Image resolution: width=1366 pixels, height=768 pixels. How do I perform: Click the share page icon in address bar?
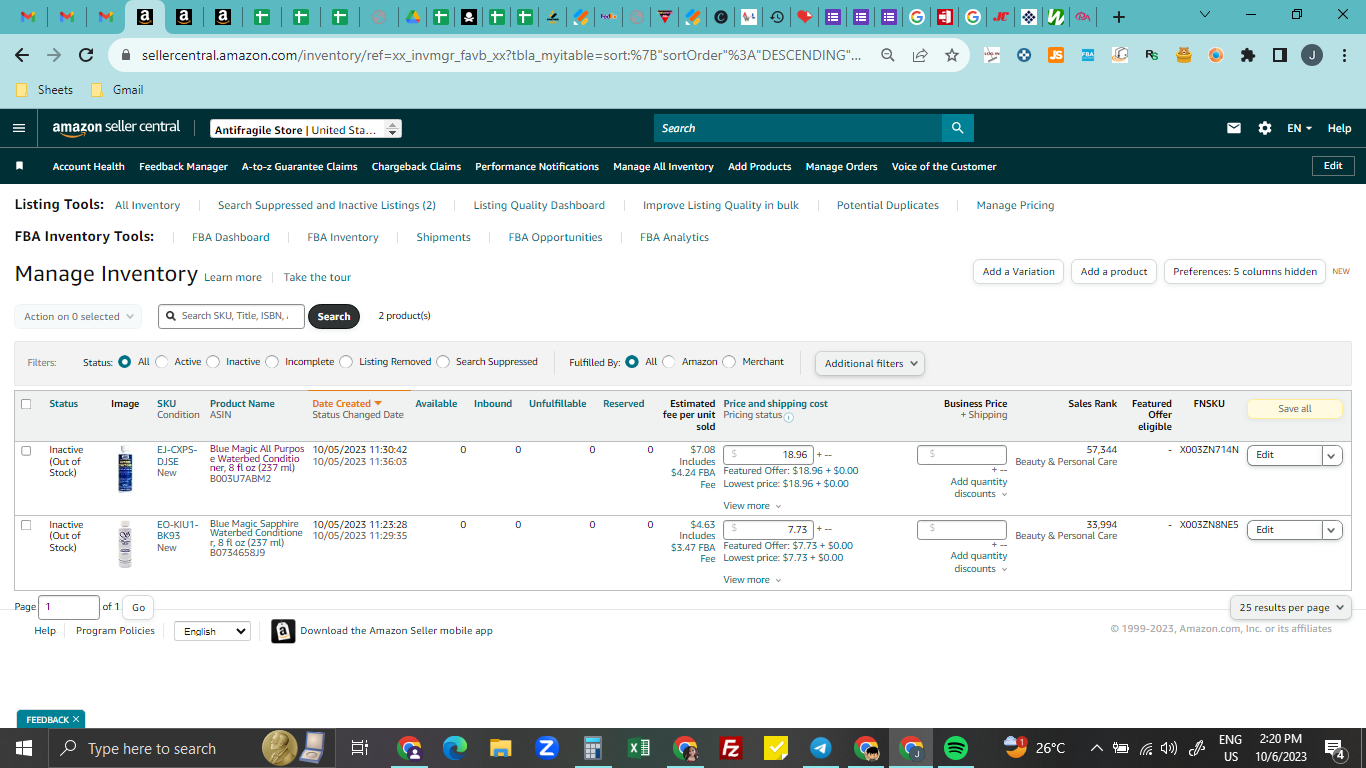pos(920,56)
